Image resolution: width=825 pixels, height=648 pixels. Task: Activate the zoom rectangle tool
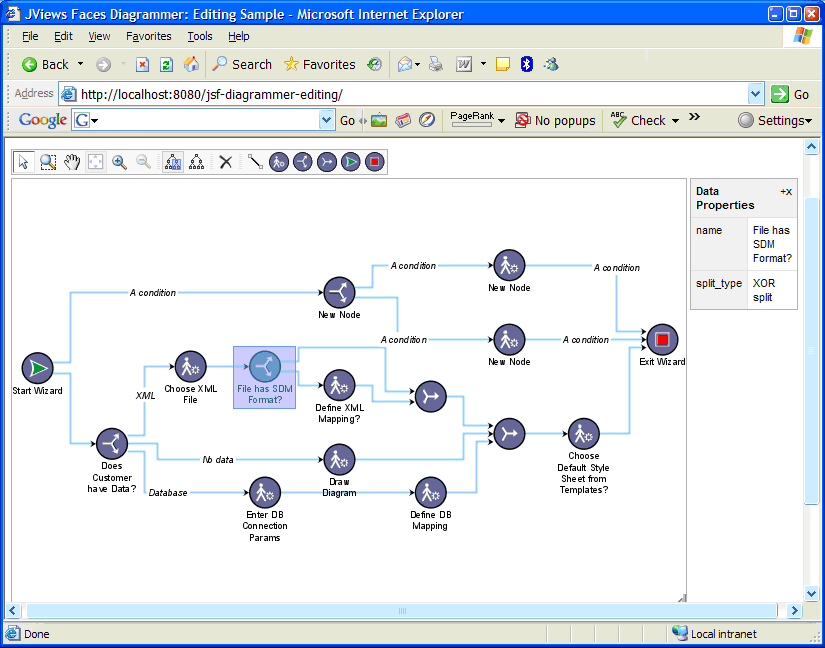point(48,162)
